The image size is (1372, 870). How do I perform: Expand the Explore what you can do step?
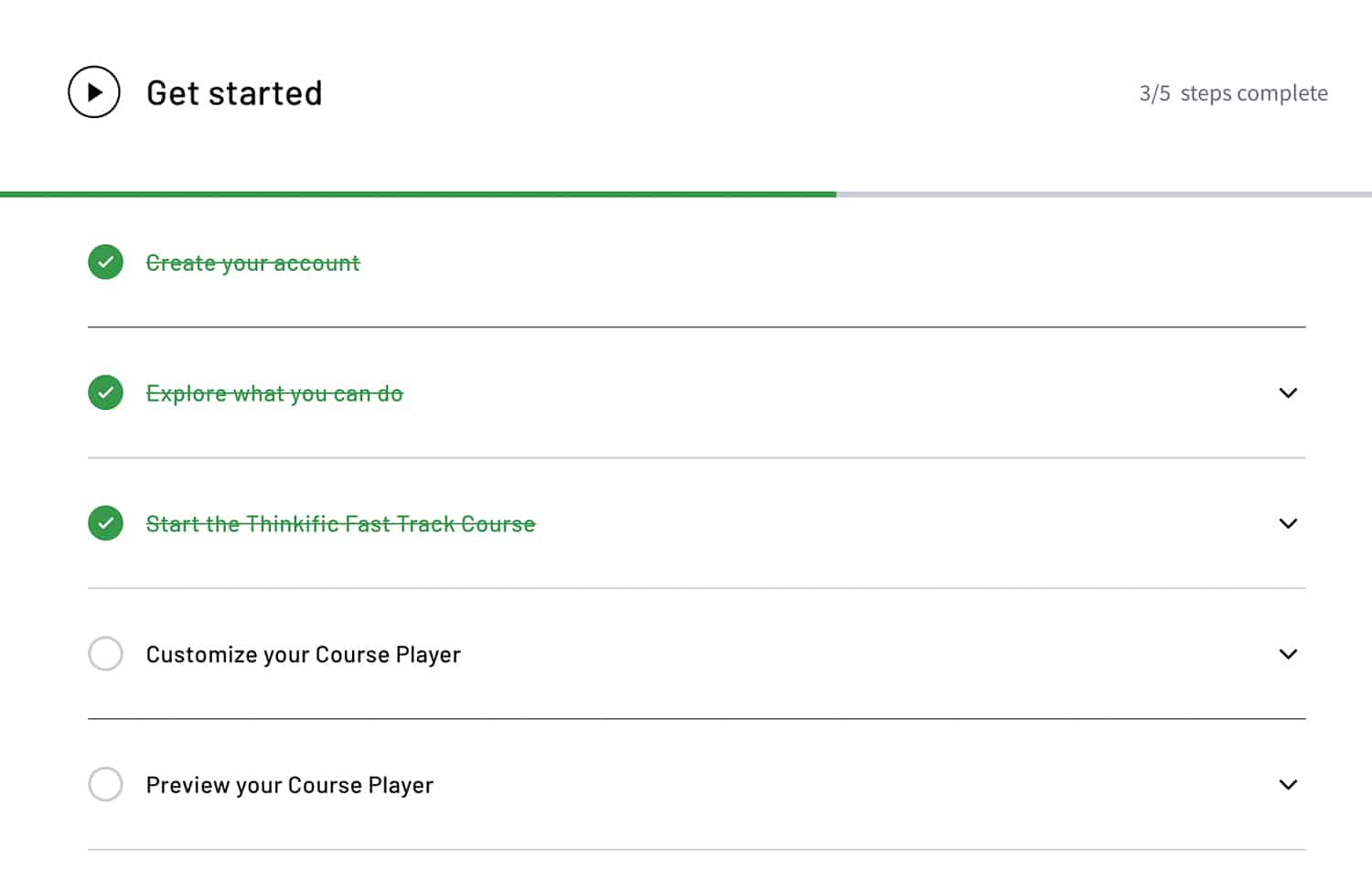point(1288,393)
